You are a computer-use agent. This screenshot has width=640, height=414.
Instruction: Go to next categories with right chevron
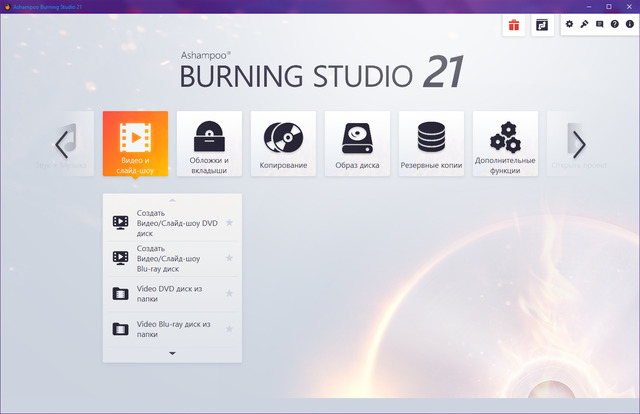579,144
